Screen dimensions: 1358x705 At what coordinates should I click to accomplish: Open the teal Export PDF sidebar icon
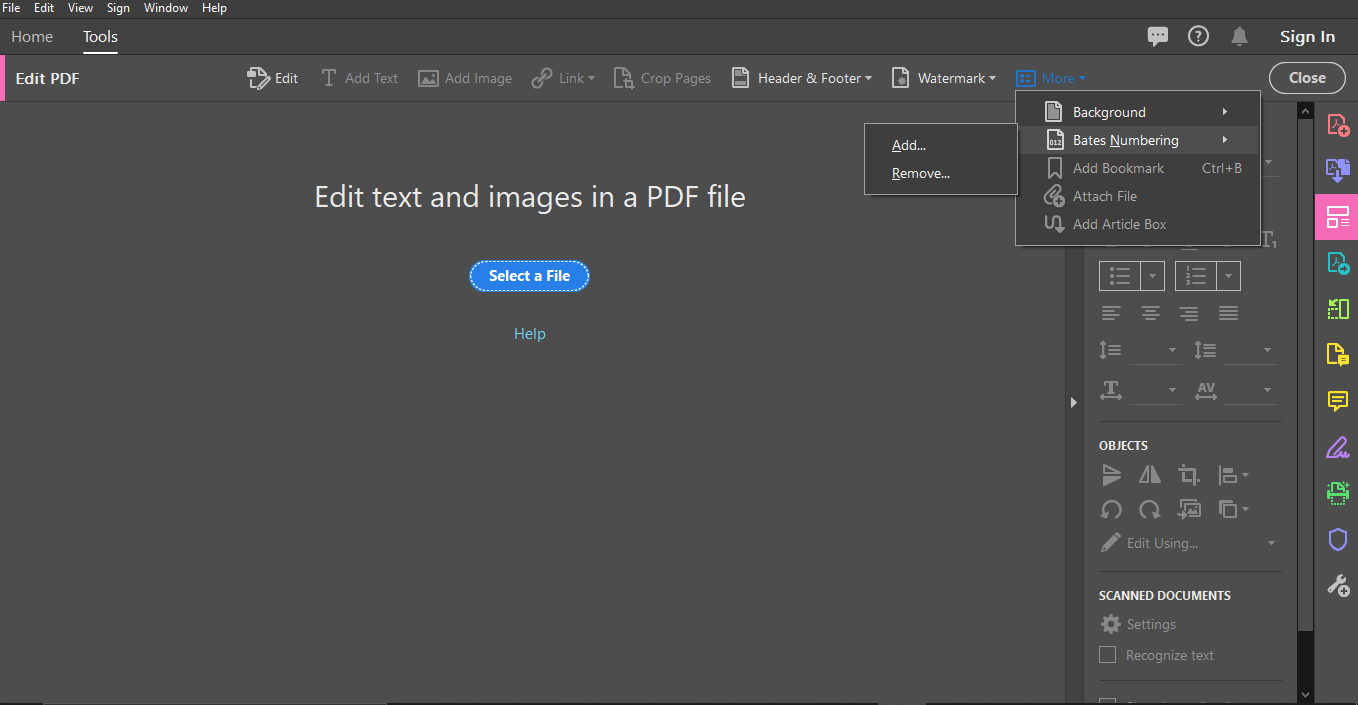[1337, 263]
